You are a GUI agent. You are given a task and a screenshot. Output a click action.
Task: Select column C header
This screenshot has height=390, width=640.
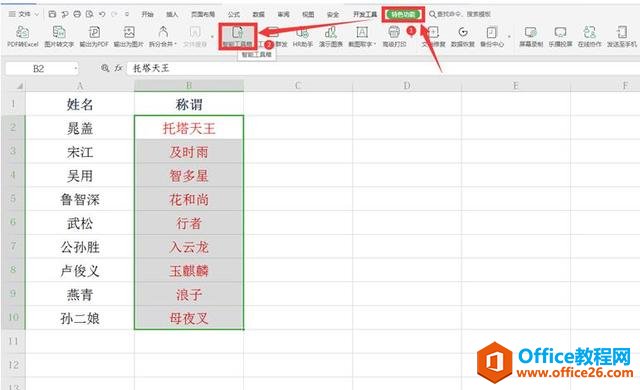click(x=298, y=86)
